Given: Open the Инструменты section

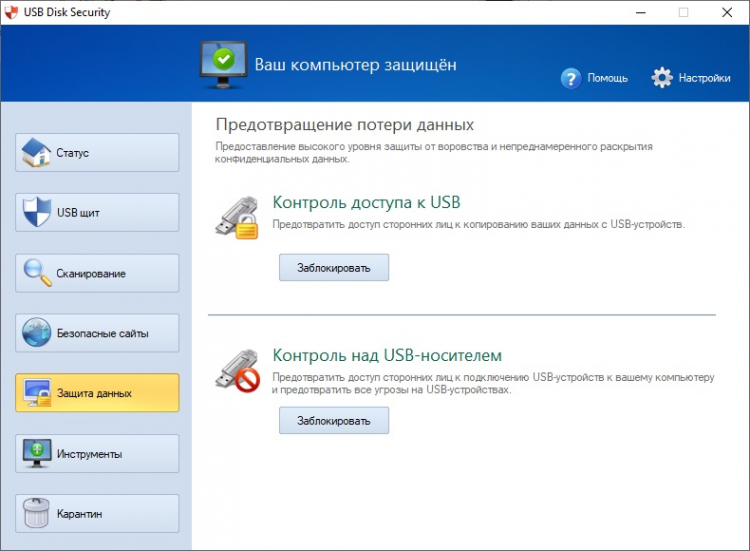Looking at the screenshot, I should click(x=97, y=453).
